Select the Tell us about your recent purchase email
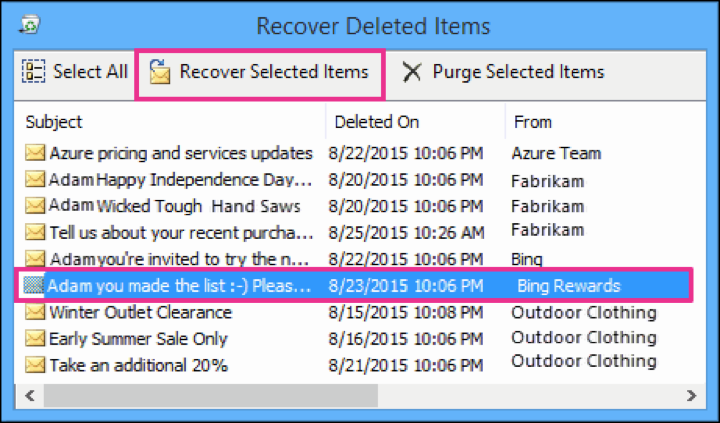This screenshot has height=423, width=720. (180, 232)
